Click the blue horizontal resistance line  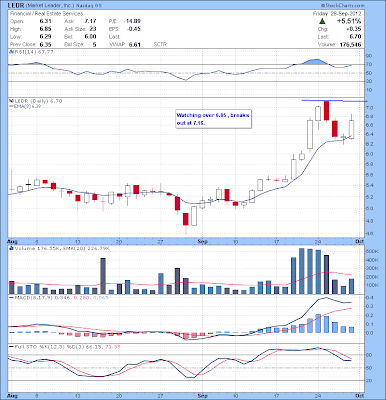click(334, 101)
